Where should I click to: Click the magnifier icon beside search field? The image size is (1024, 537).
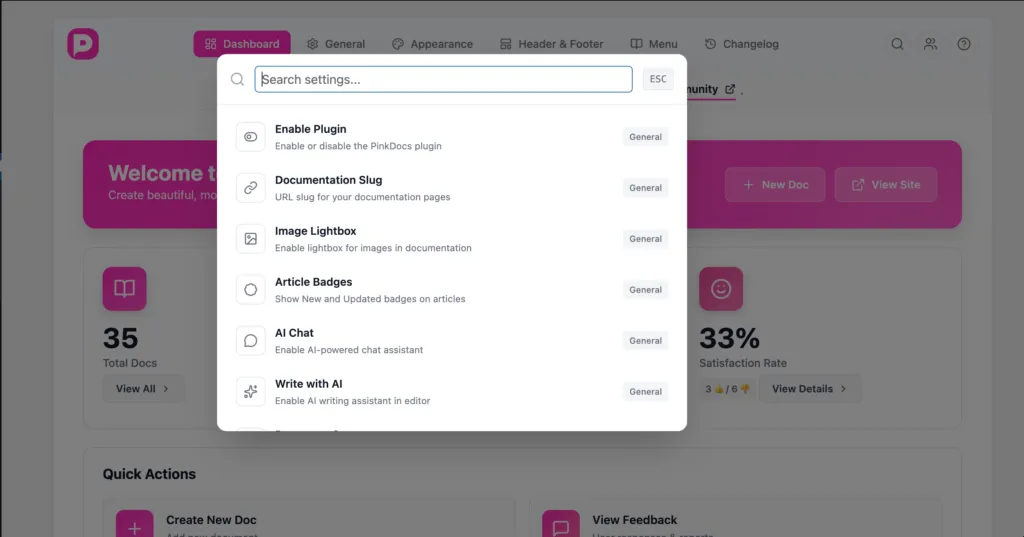(237, 79)
